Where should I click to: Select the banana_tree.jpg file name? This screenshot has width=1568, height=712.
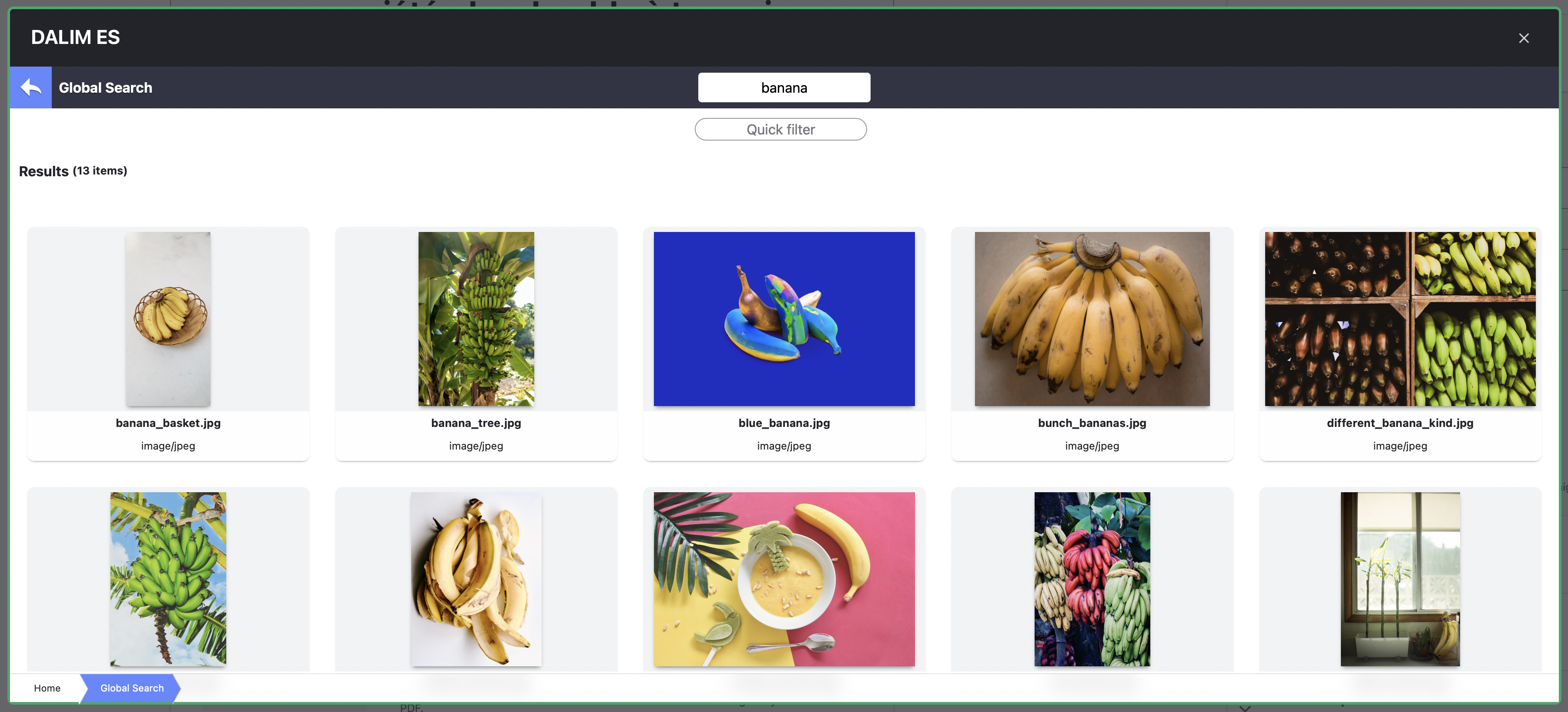coord(476,423)
